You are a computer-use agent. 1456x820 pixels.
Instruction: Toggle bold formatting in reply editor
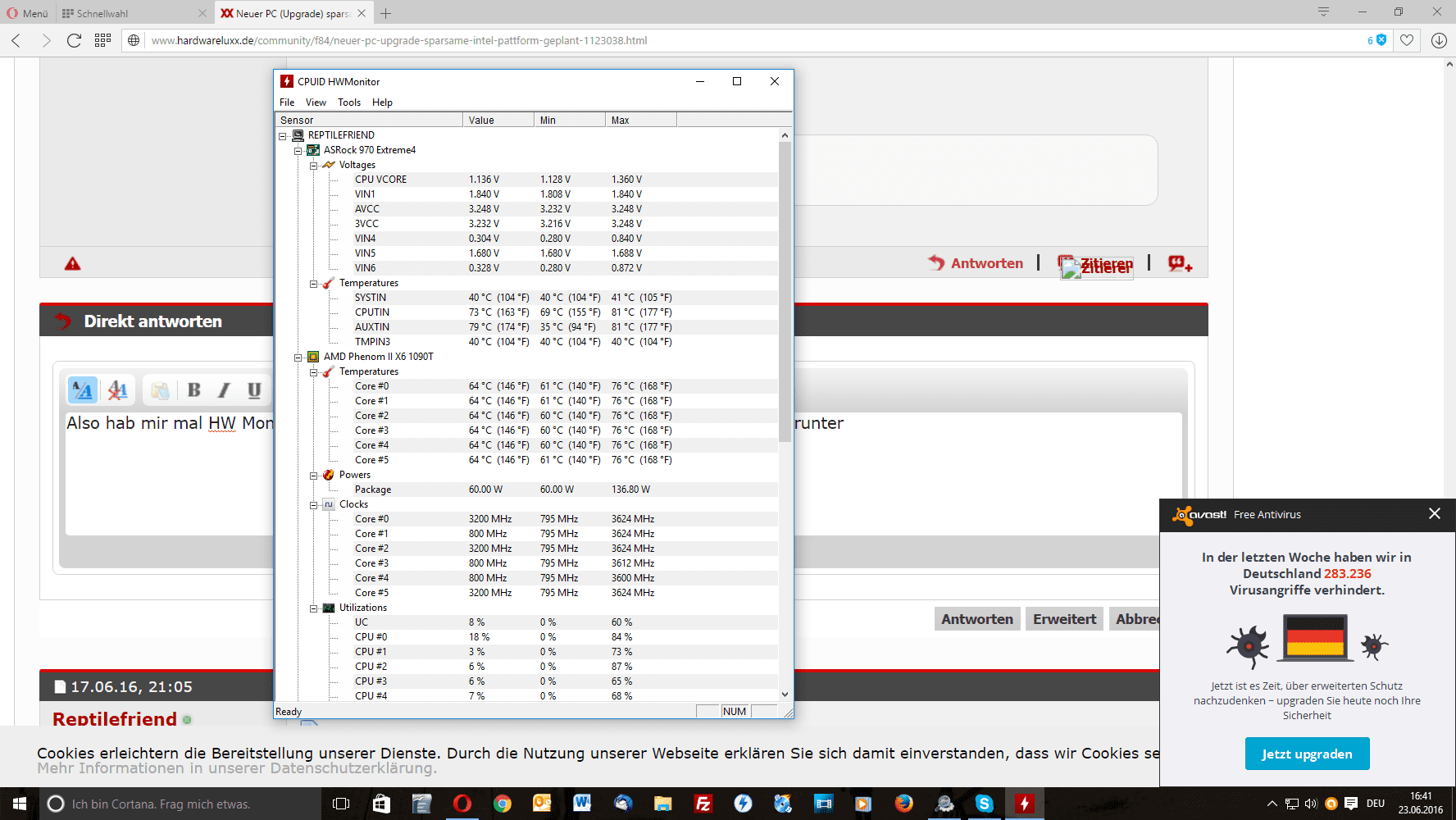[x=194, y=390]
